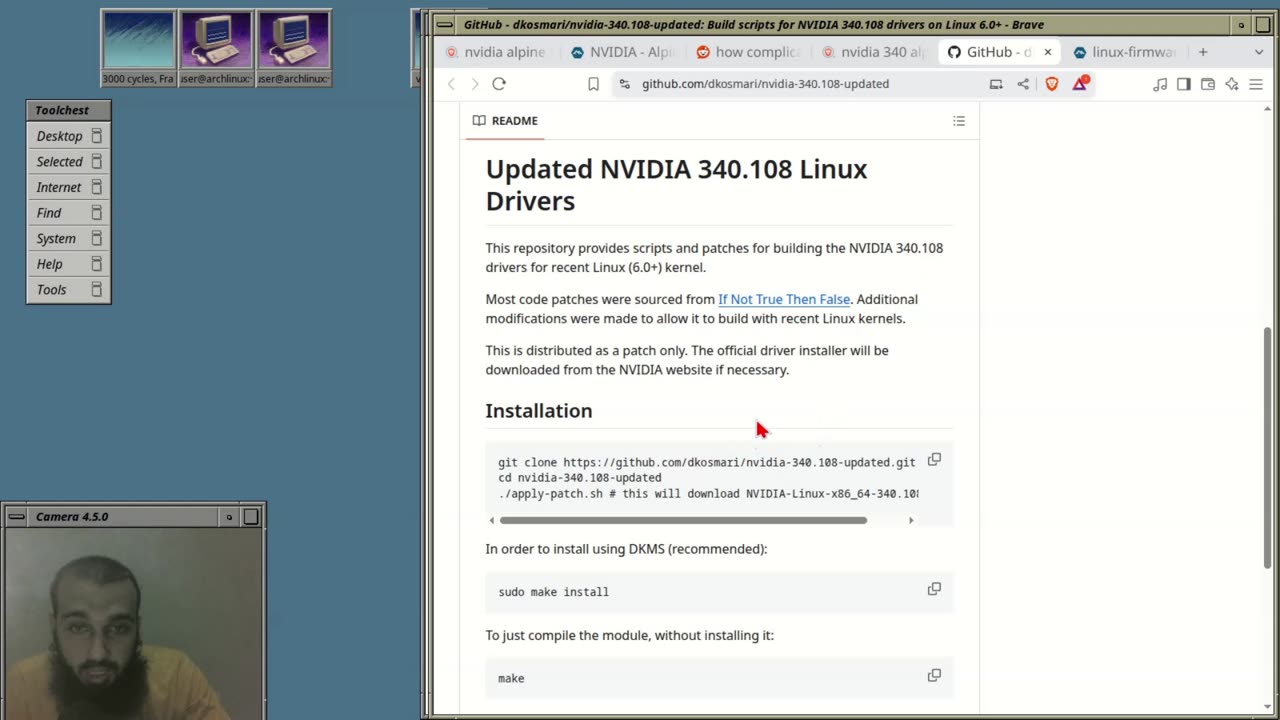Open Brave Rewards triangle icon

click(x=1080, y=83)
